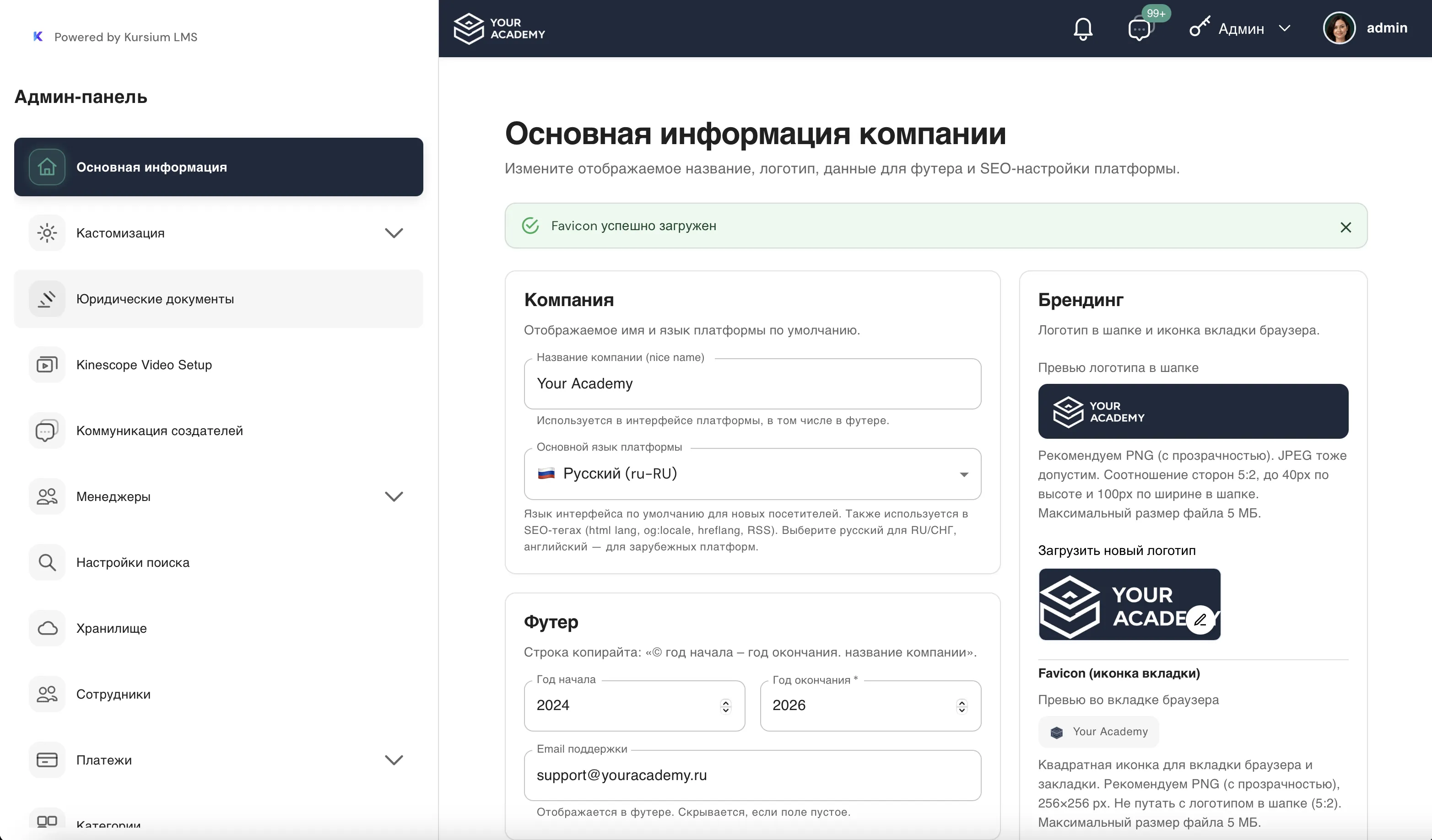Click the Настройки поиска magnifier icon

[x=47, y=562]
